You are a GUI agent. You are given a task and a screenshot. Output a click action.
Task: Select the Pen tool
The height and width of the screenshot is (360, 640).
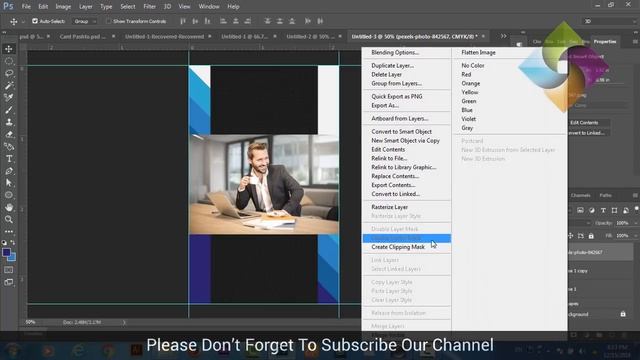click(9, 171)
